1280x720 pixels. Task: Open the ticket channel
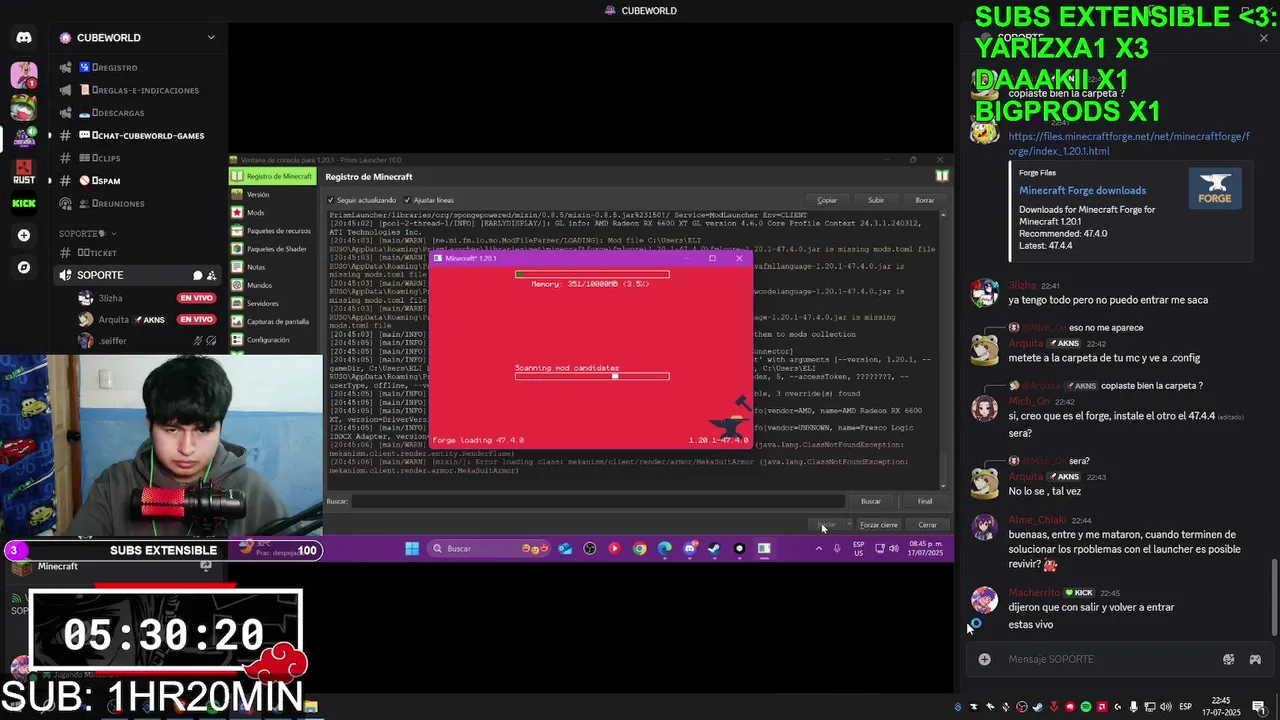point(138,253)
